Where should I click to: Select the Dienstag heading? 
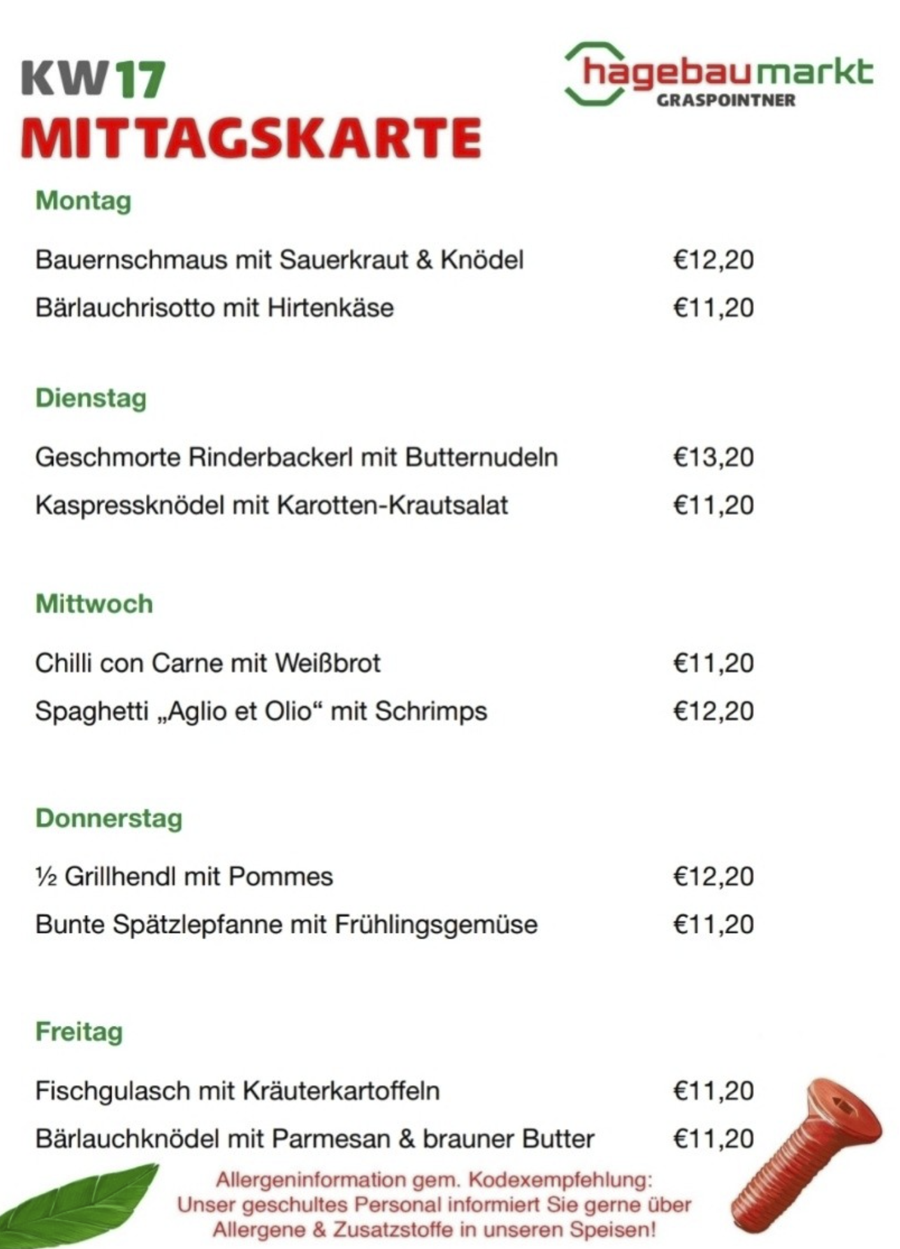91,398
